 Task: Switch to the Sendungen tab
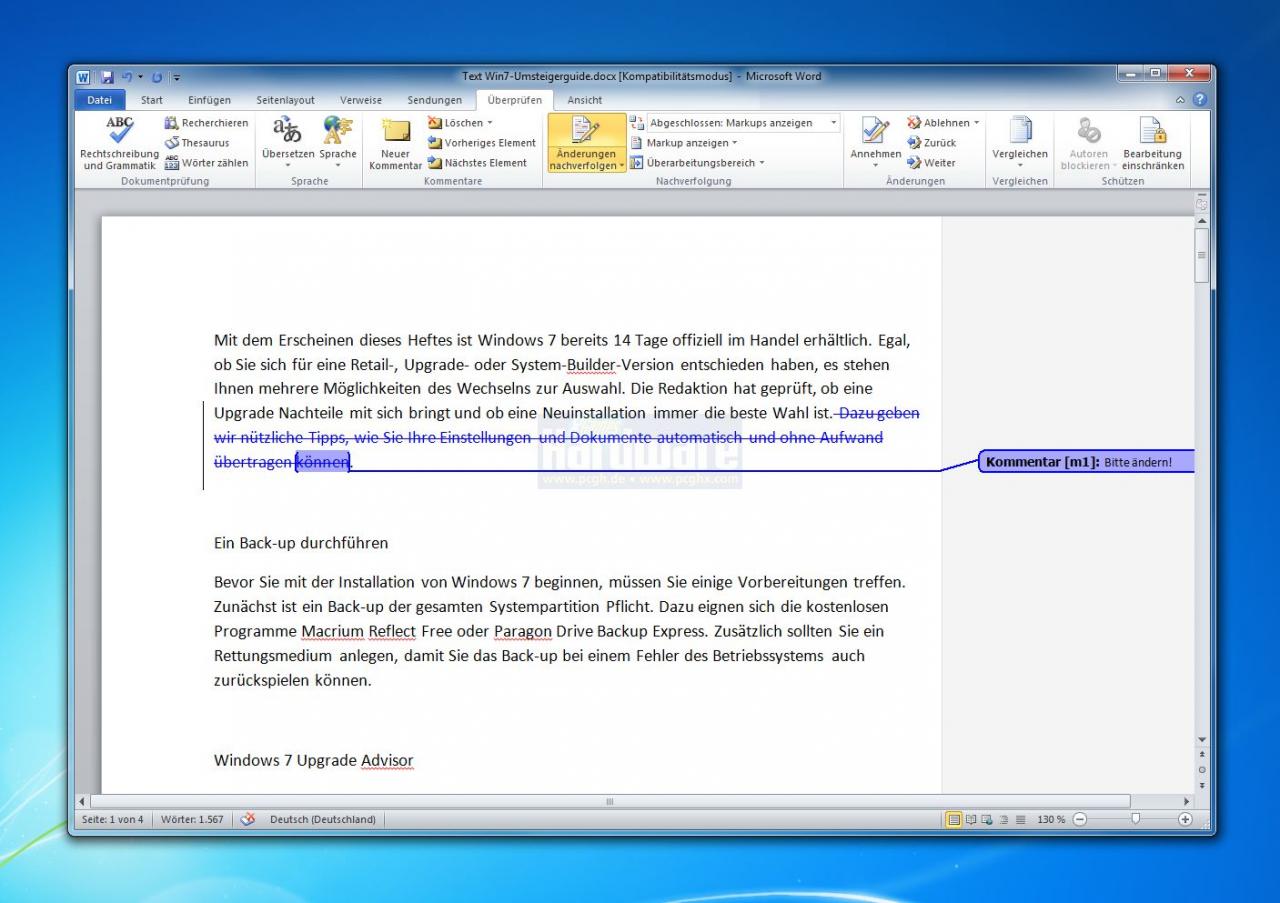click(x=435, y=100)
